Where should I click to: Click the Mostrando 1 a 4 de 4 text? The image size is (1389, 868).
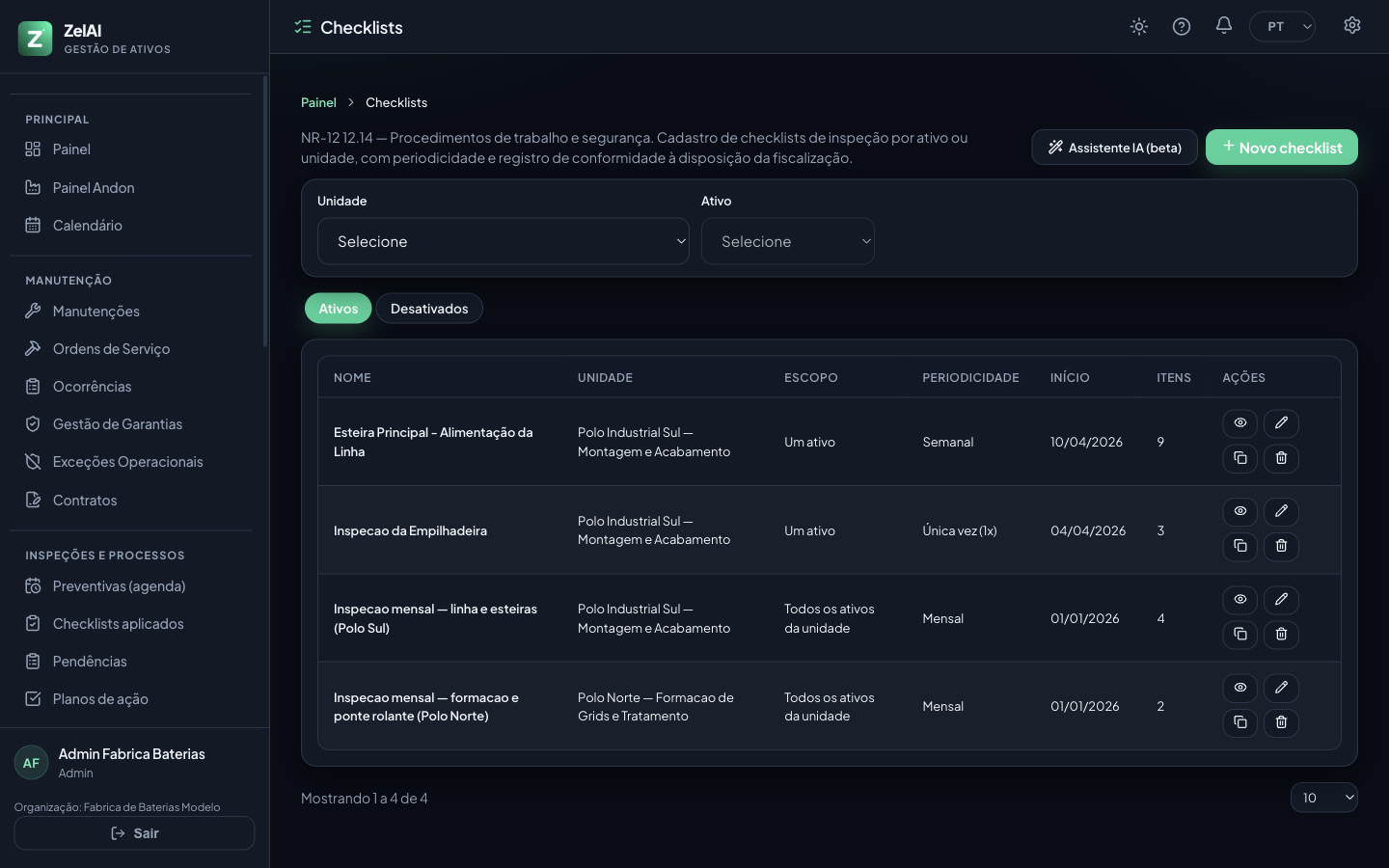tap(365, 799)
